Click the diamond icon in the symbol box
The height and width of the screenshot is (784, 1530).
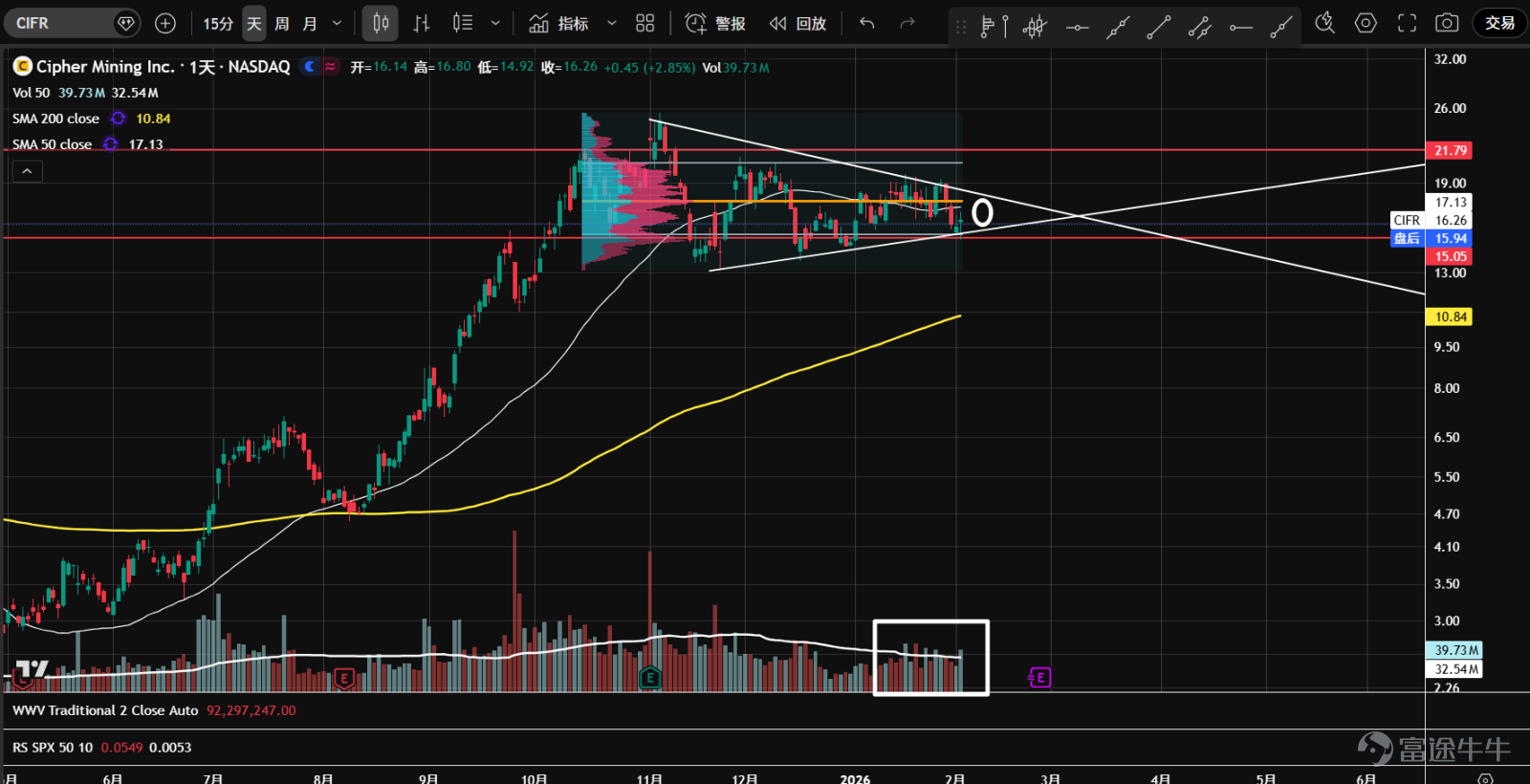125,23
